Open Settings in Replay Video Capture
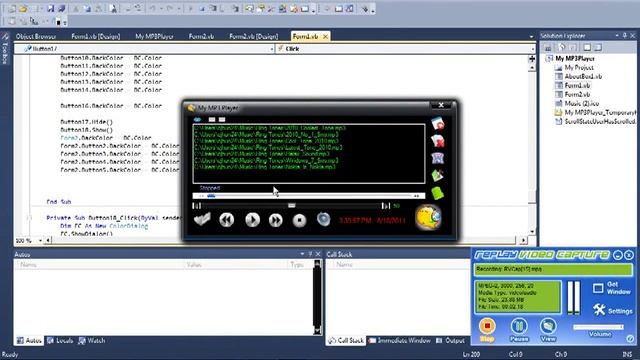The width and height of the screenshot is (640, 360). tap(612, 310)
